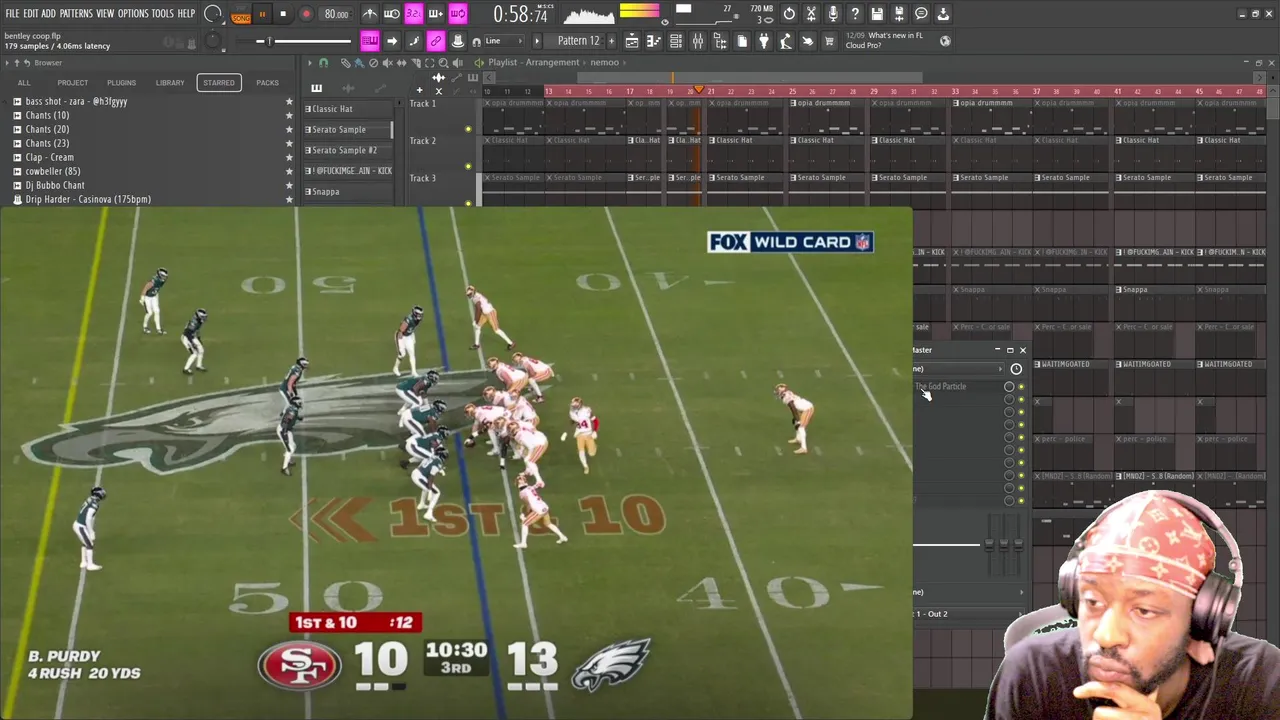Click the stamp tool icon
1280x720 pixels.
[x=458, y=41]
